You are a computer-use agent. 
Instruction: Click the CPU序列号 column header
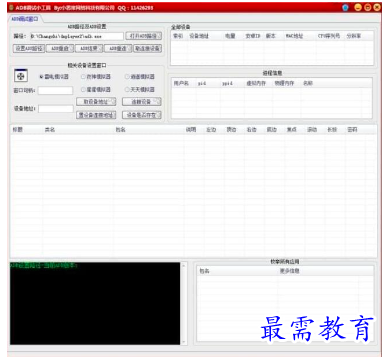[x=329, y=36]
